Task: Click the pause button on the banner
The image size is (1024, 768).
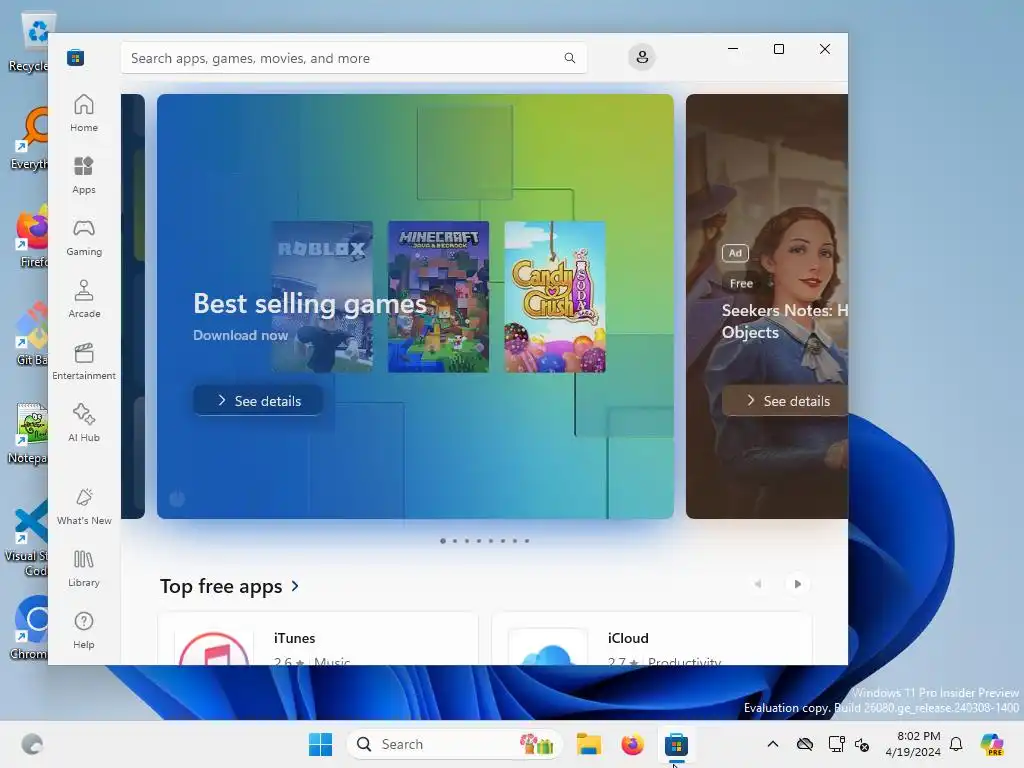Action: coord(177,499)
